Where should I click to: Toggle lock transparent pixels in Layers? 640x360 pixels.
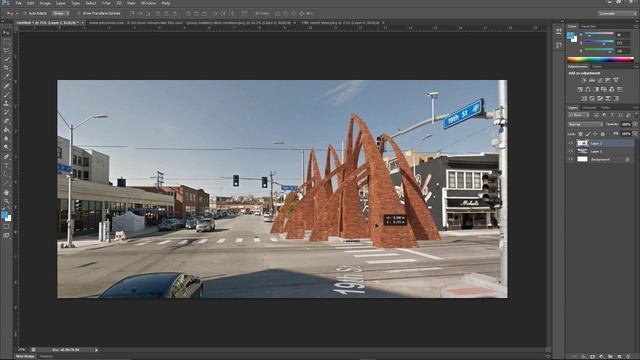(x=580, y=134)
